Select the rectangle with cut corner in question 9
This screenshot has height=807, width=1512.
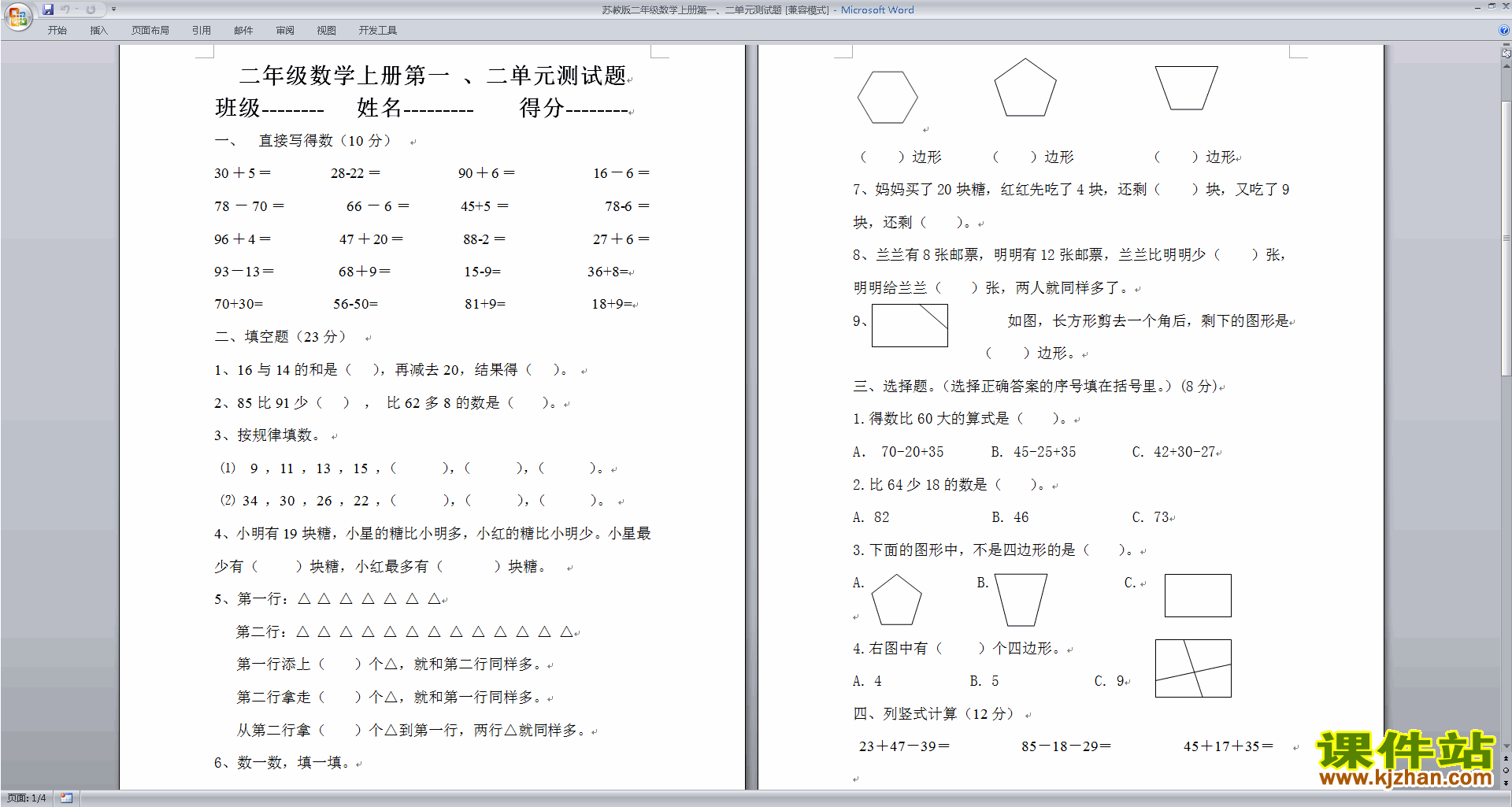pyautogui.click(x=910, y=325)
